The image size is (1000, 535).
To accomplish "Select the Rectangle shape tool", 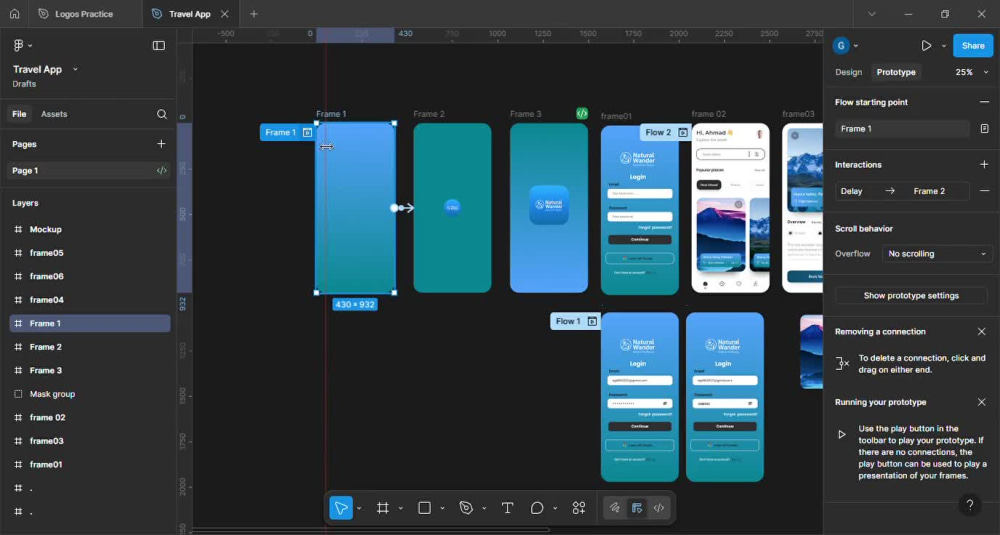I will pyautogui.click(x=424, y=508).
